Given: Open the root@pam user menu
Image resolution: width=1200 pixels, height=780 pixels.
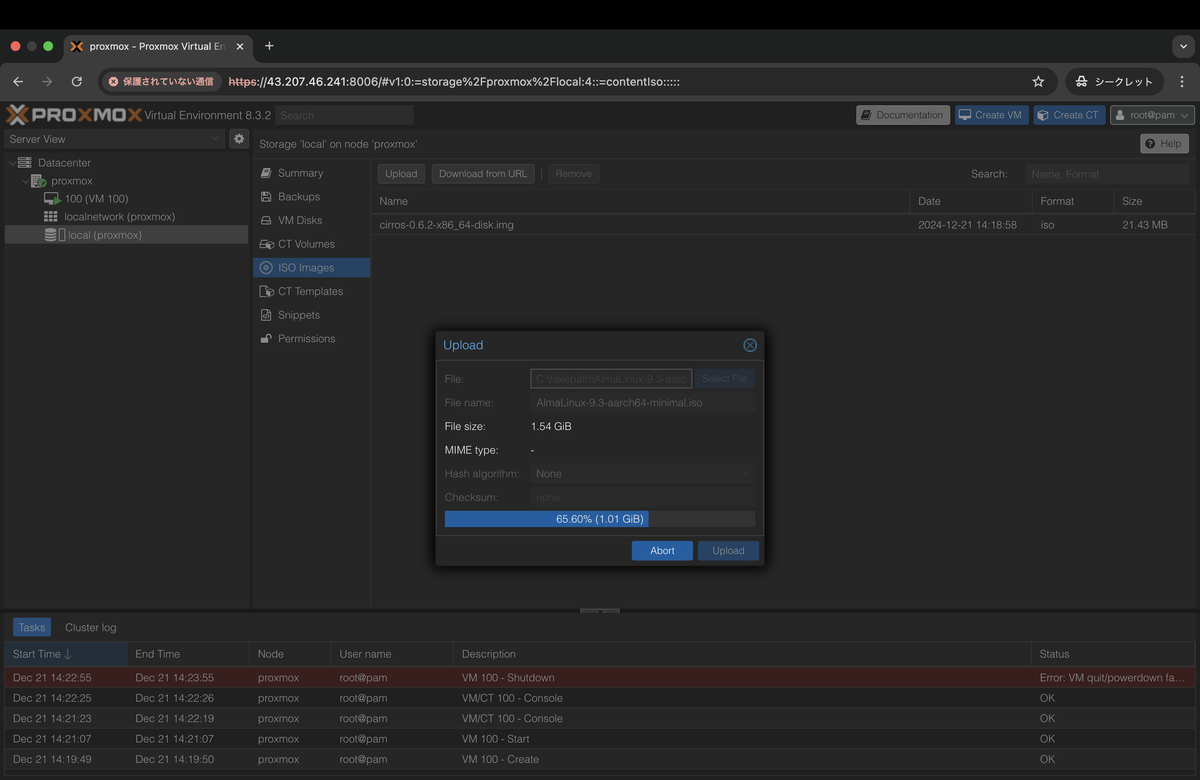Looking at the screenshot, I should [1152, 115].
